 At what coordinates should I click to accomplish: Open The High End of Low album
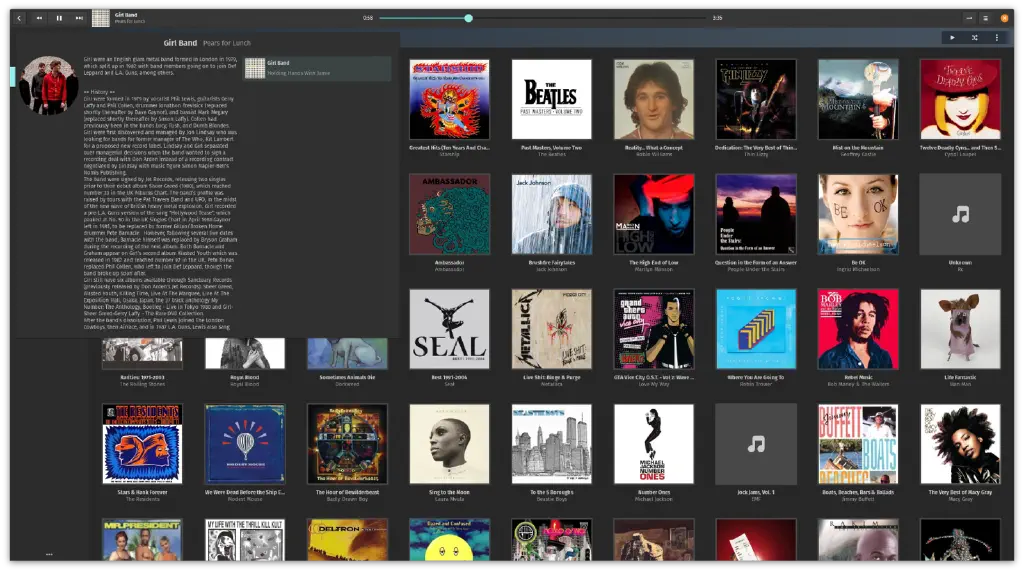pos(654,214)
